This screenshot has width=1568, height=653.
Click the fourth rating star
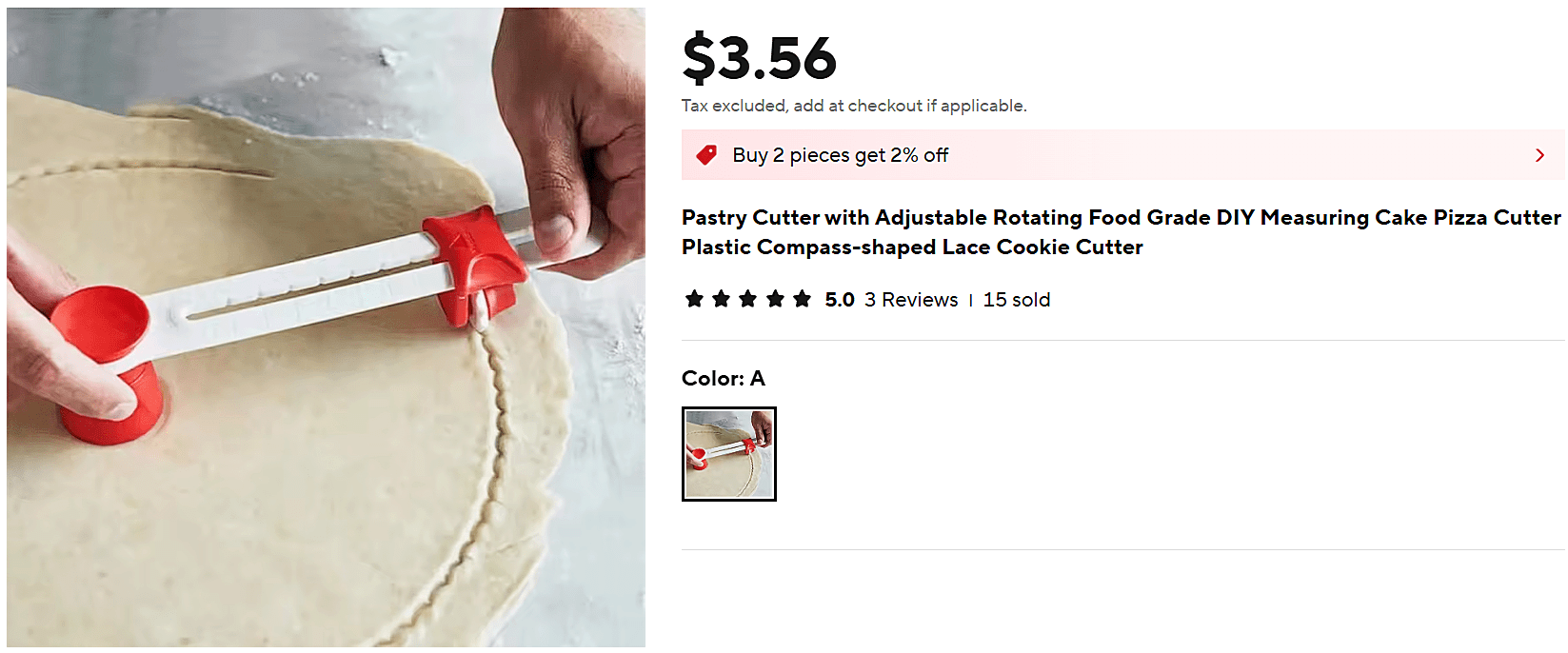pos(776,300)
